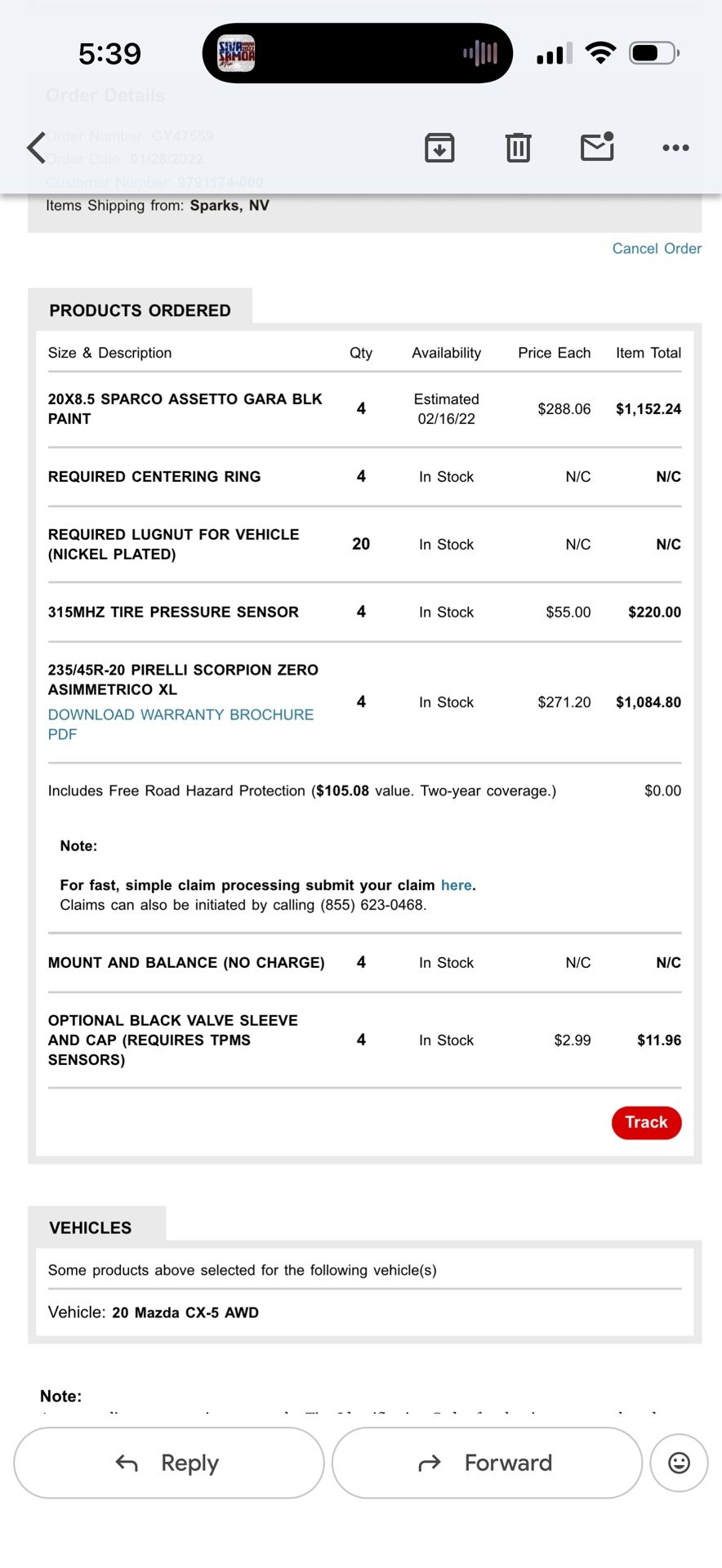Select the Products Ordered section header

tap(140, 310)
